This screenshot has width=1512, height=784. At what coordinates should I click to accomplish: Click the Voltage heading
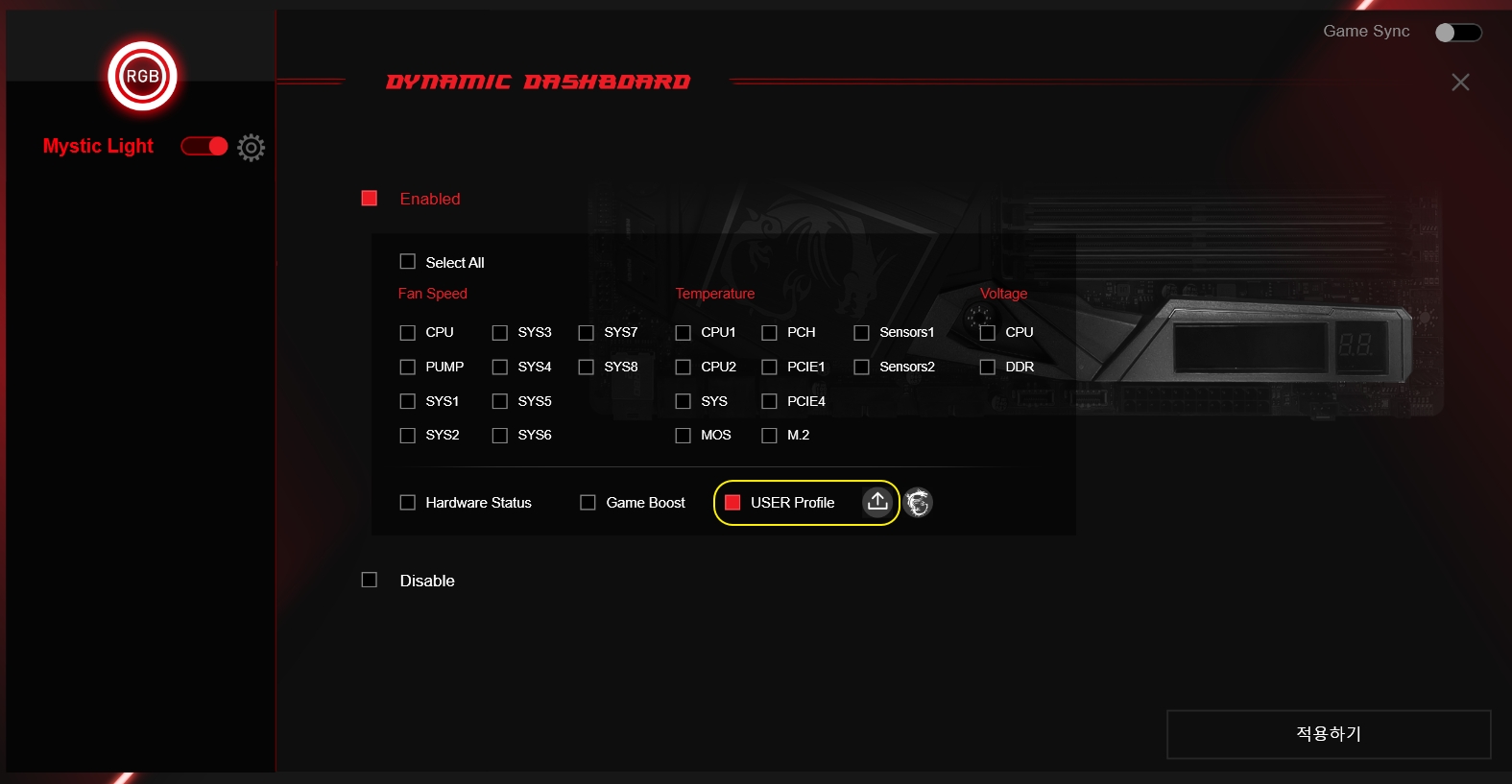tap(1004, 294)
